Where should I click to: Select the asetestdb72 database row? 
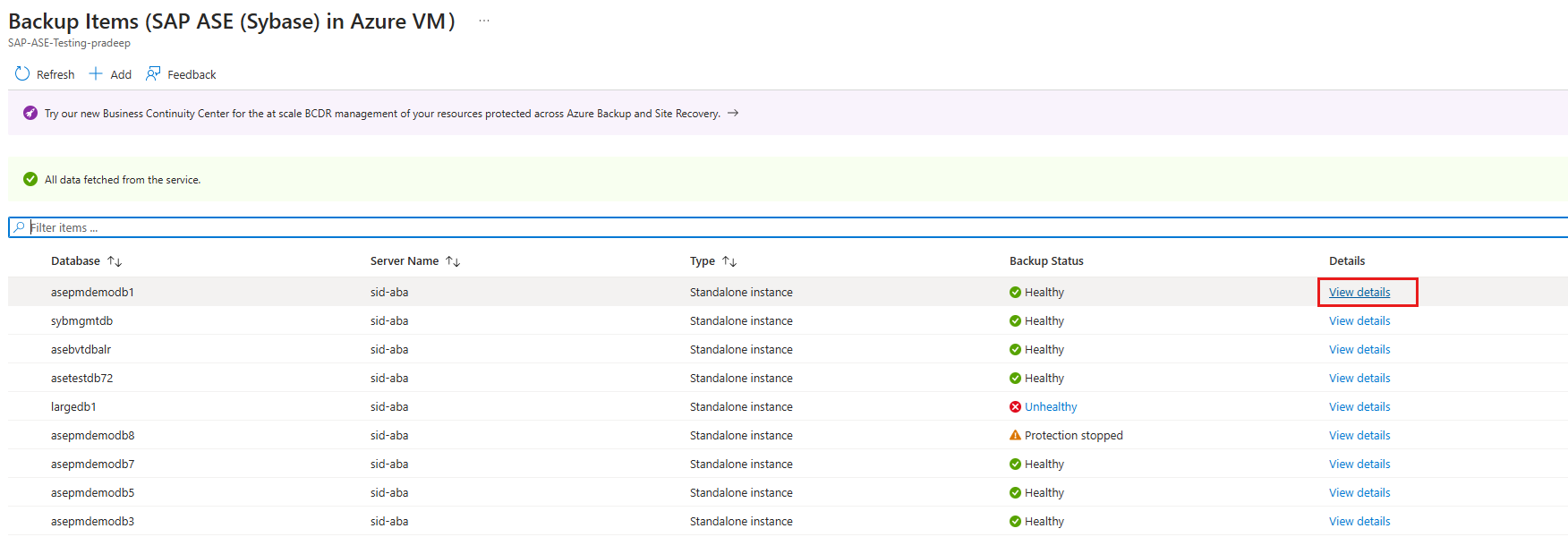click(x=82, y=378)
